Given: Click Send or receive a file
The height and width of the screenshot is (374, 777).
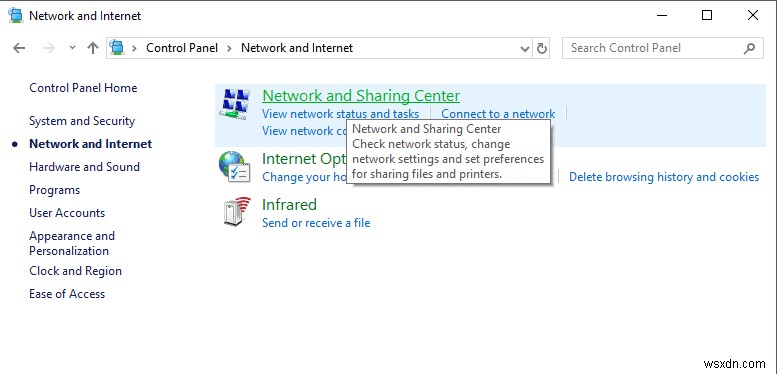Looking at the screenshot, I should click(x=316, y=223).
